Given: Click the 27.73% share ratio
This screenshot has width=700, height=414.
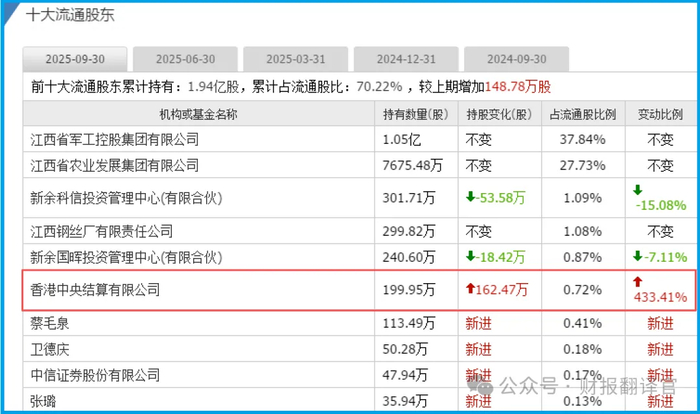Looking at the screenshot, I should 583,166.
